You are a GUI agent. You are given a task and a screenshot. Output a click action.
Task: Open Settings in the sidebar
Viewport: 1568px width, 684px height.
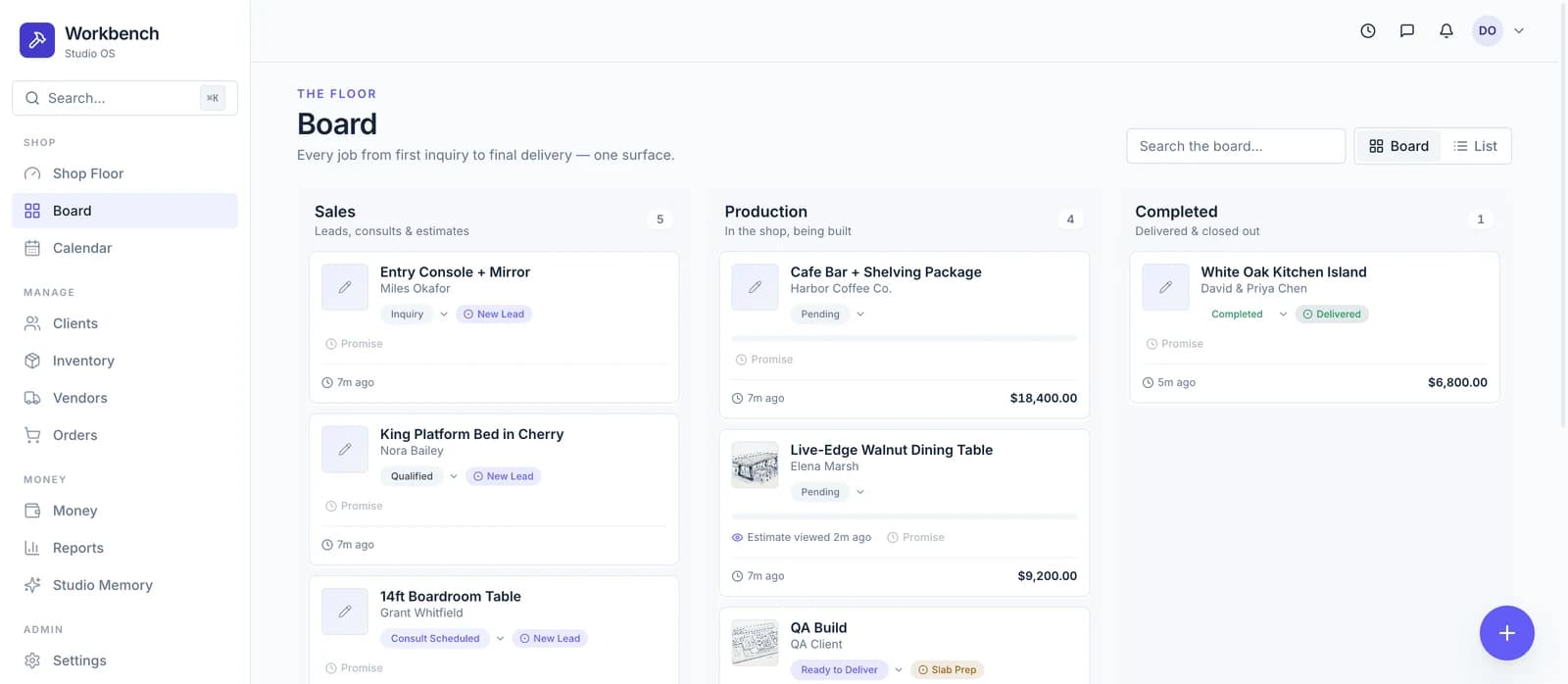(124, 660)
